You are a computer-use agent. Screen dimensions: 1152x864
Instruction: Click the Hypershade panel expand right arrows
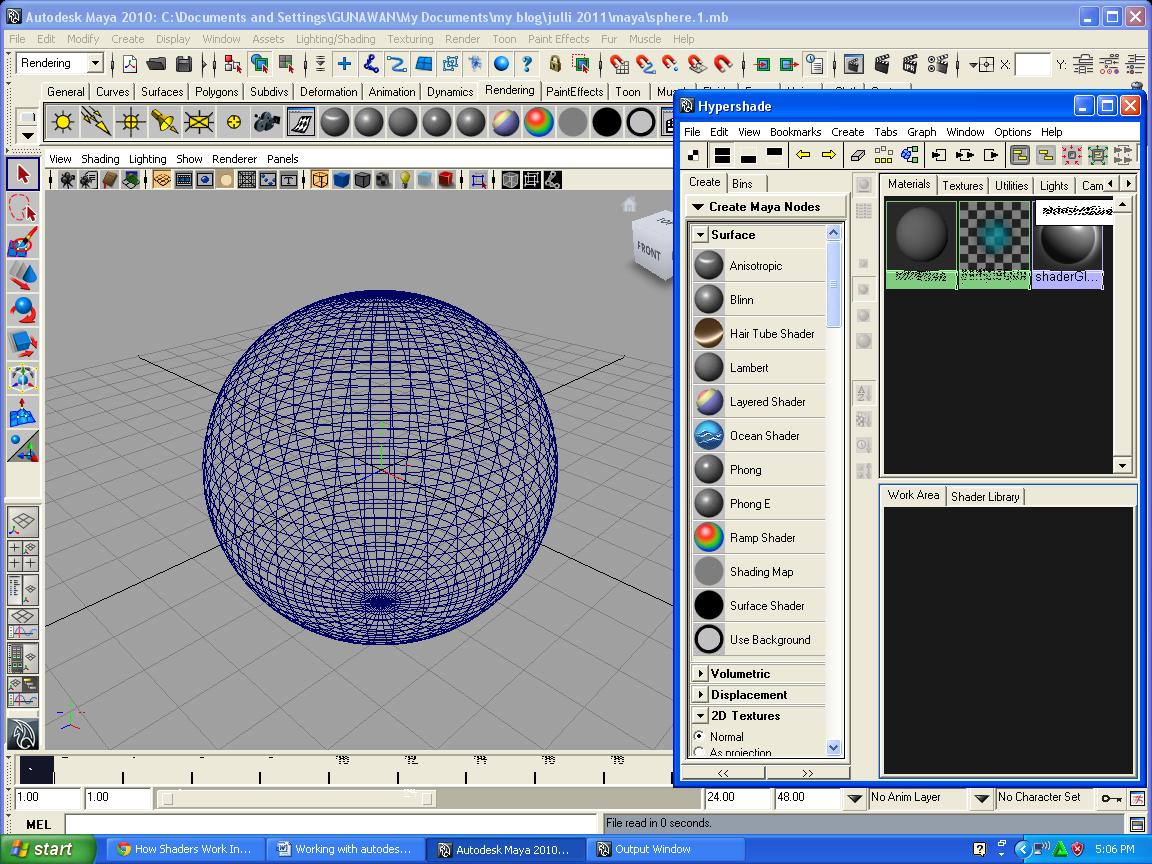[808, 773]
